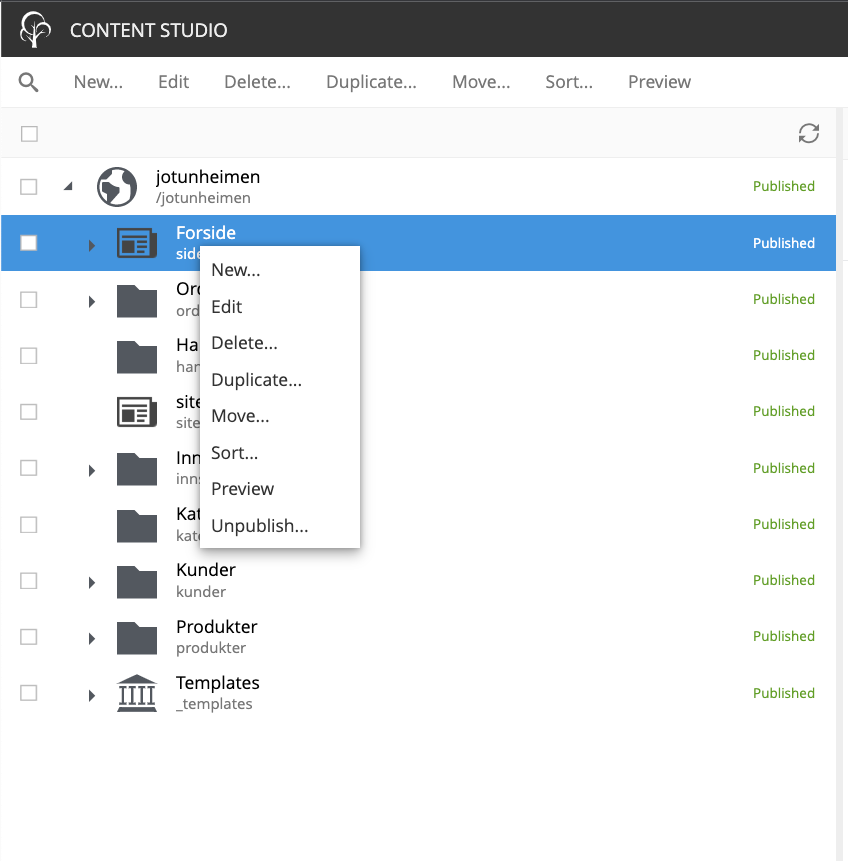This screenshot has width=848, height=861.
Task: Click Published status of the Produkter row
Action: click(x=783, y=636)
